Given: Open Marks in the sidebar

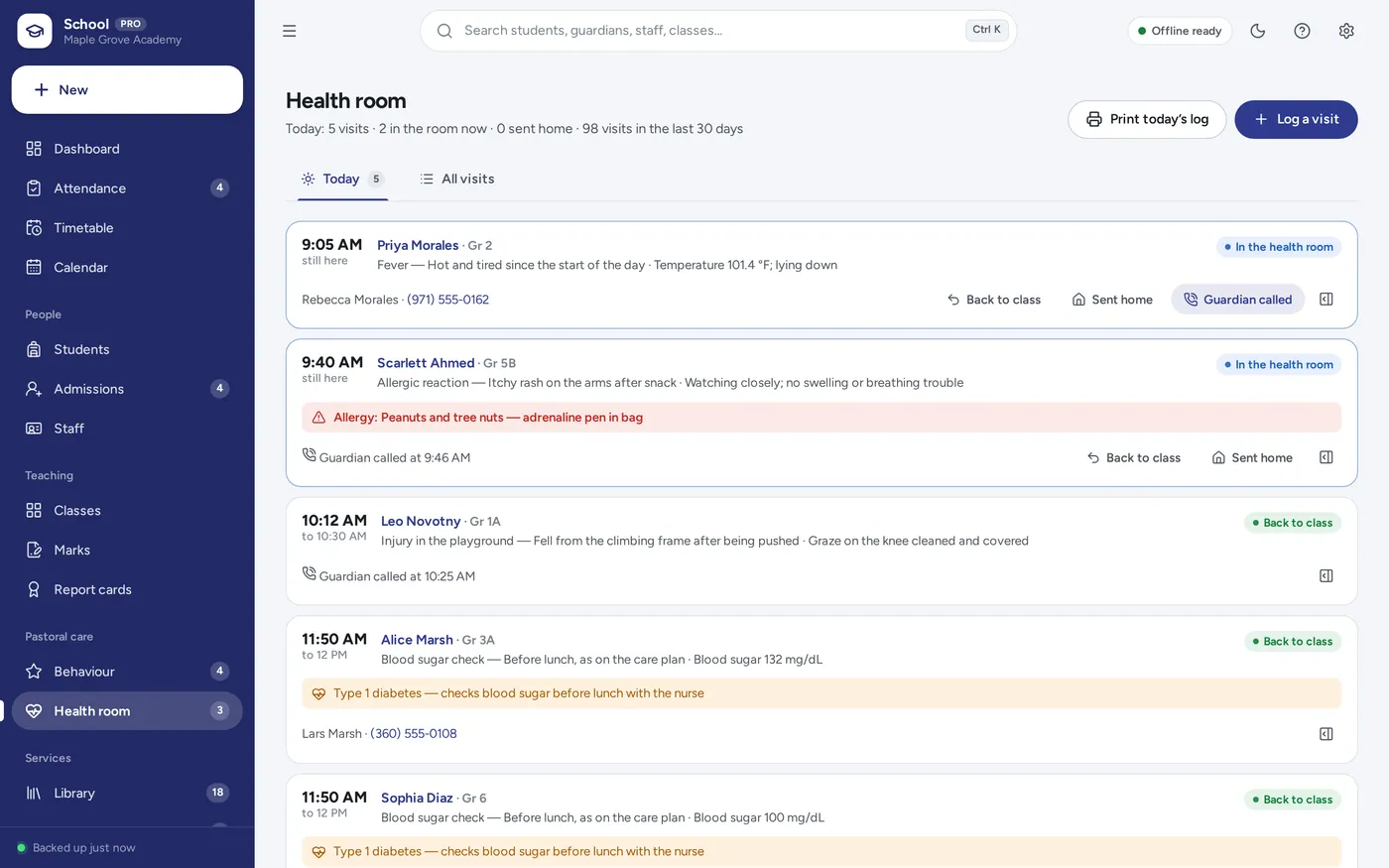Looking at the screenshot, I should [x=127, y=551].
